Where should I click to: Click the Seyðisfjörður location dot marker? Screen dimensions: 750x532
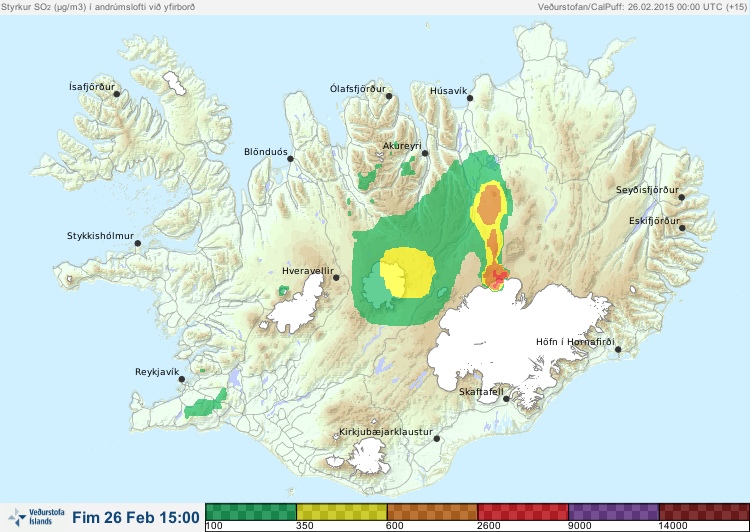(682, 197)
